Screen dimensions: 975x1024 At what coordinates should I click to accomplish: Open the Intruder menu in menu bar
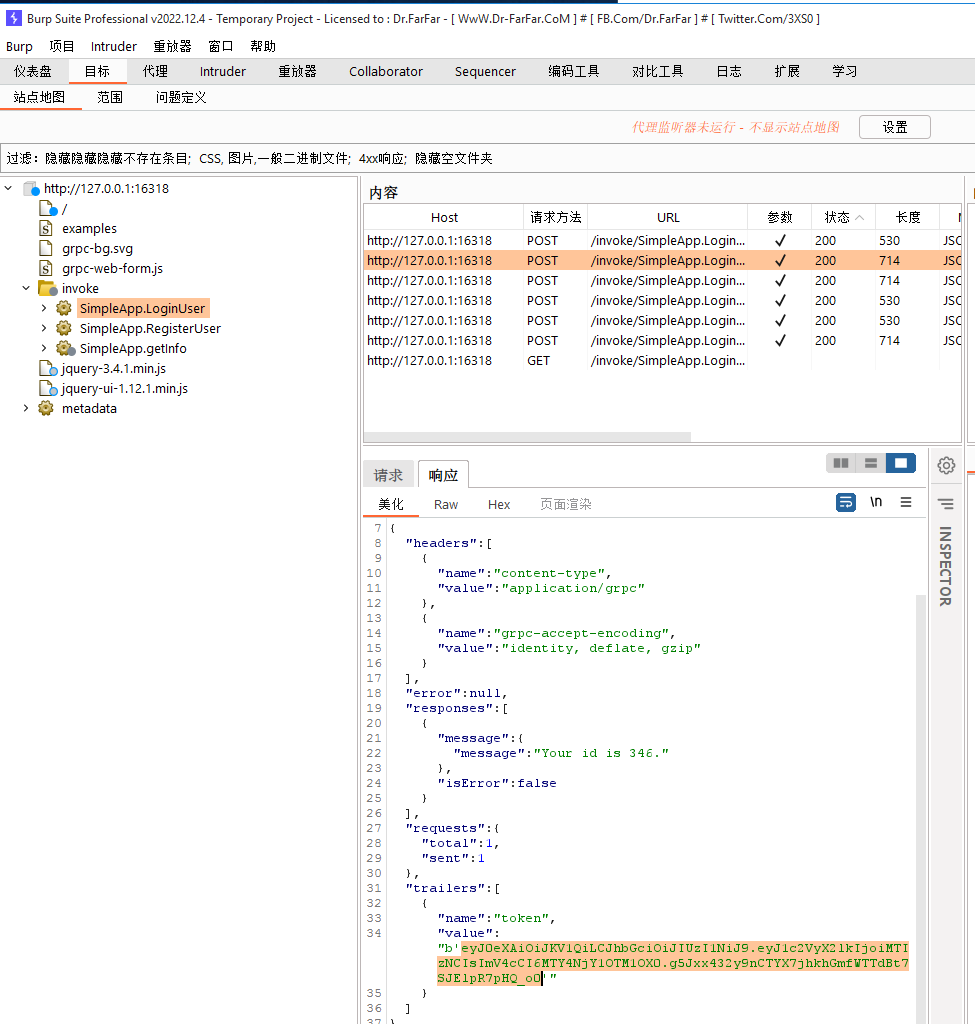[114, 46]
